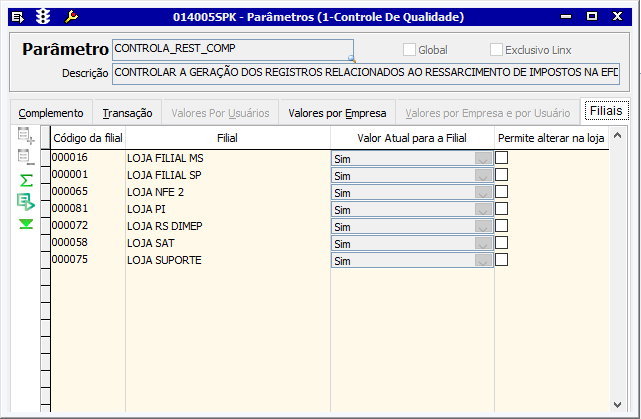Viewport: 641px width, 419px height.
Task: Toggle the alter permission checkbox for LOJA PI
Action: click(x=502, y=209)
